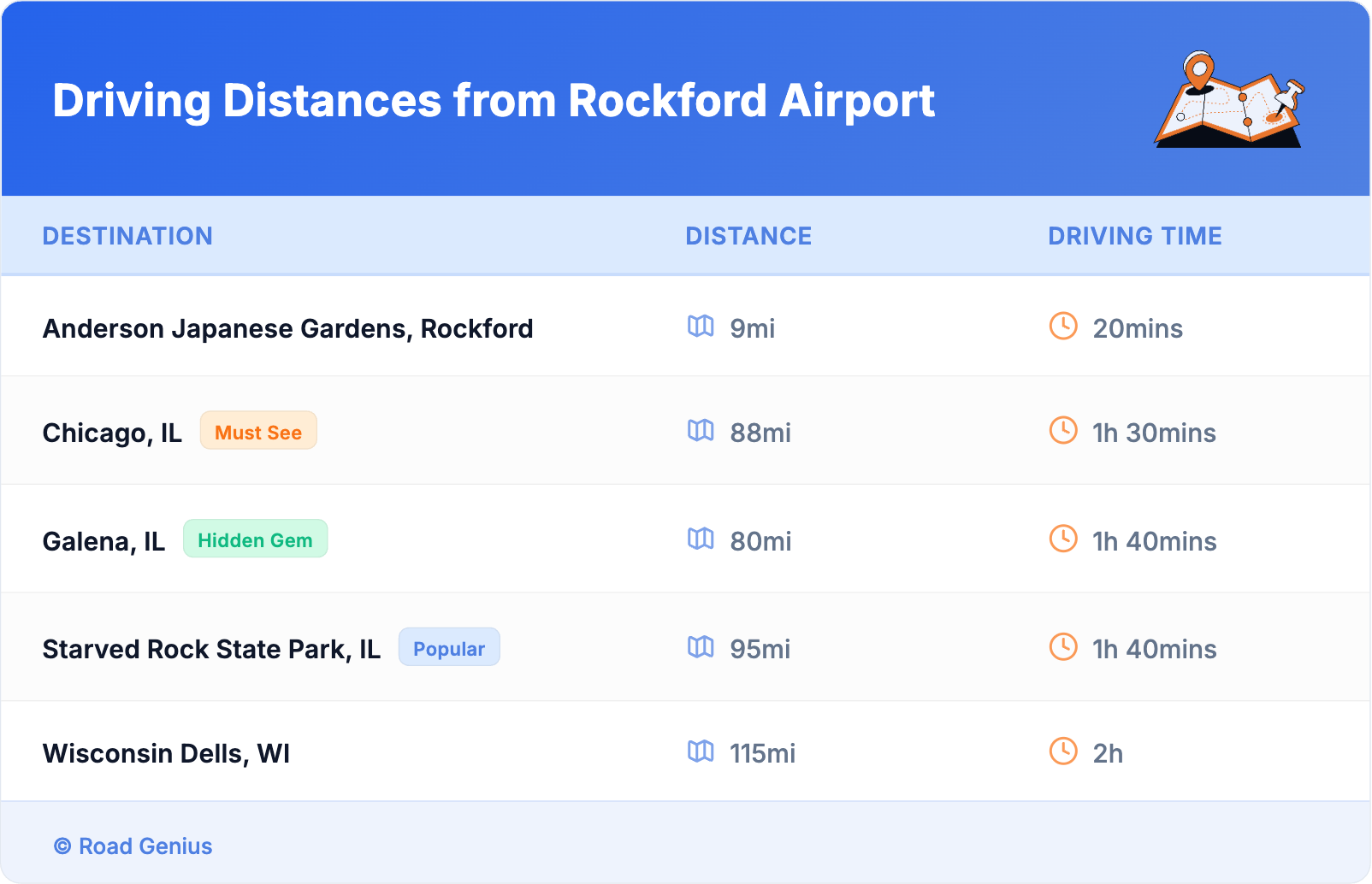
Task: Click the map icon beside 95mi
Action: click(x=701, y=647)
